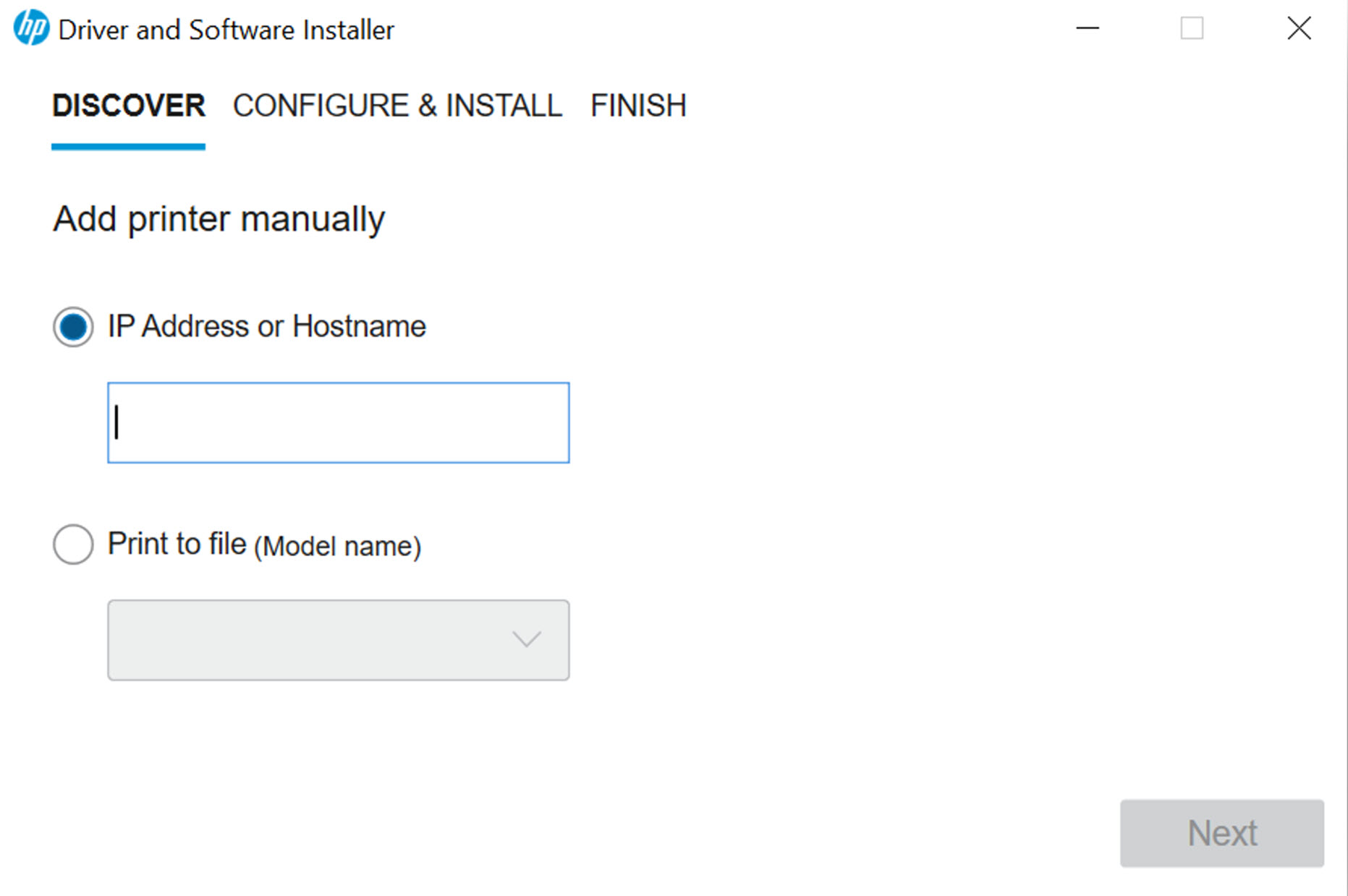Proceed with Next to continue installation
This screenshot has height=896, width=1348.
coord(1221,833)
